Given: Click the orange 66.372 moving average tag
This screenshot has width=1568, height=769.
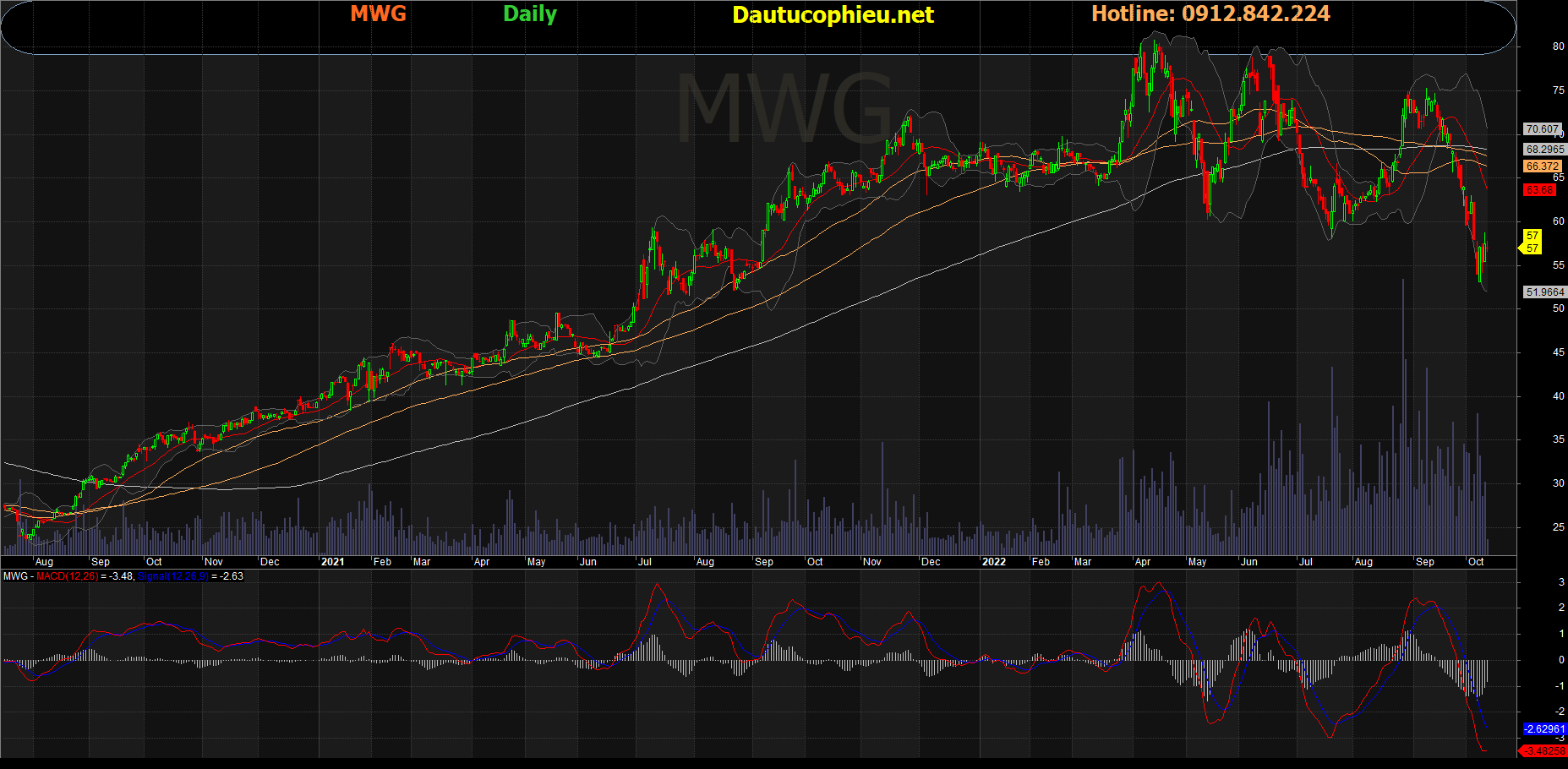Looking at the screenshot, I should [x=1543, y=167].
